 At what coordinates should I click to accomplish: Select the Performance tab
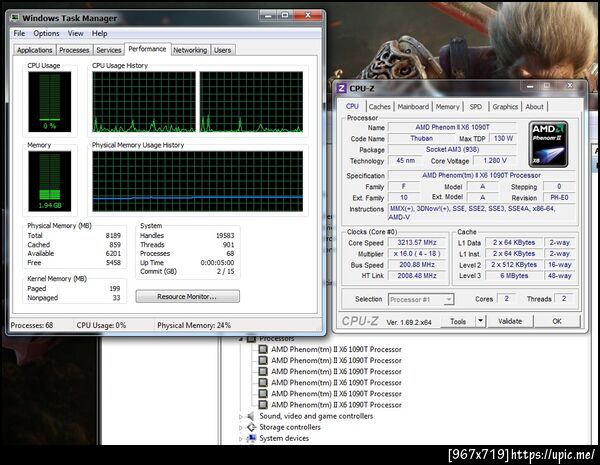click(147, 49)
